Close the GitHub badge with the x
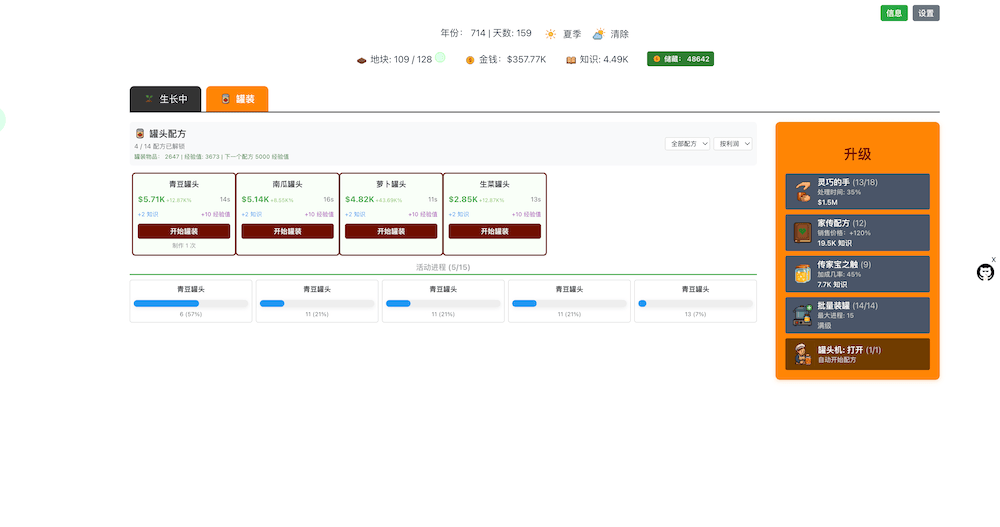This screenshot has height=527, width=1000. pos(993,260)
